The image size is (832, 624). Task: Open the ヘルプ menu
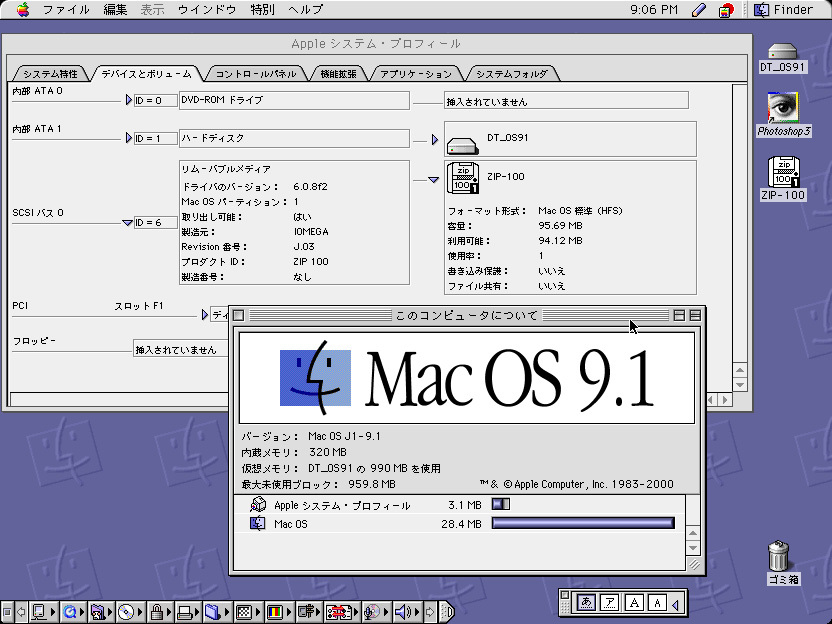306,10
